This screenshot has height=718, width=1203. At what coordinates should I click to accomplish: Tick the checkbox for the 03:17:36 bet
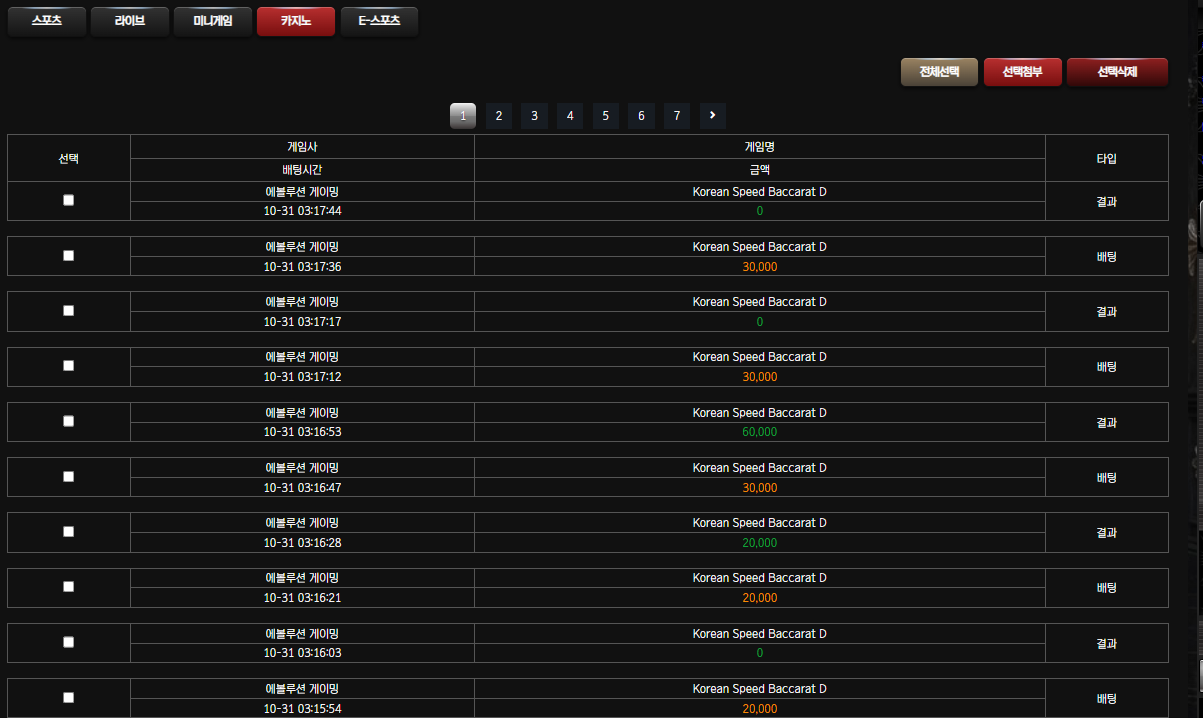68,256
